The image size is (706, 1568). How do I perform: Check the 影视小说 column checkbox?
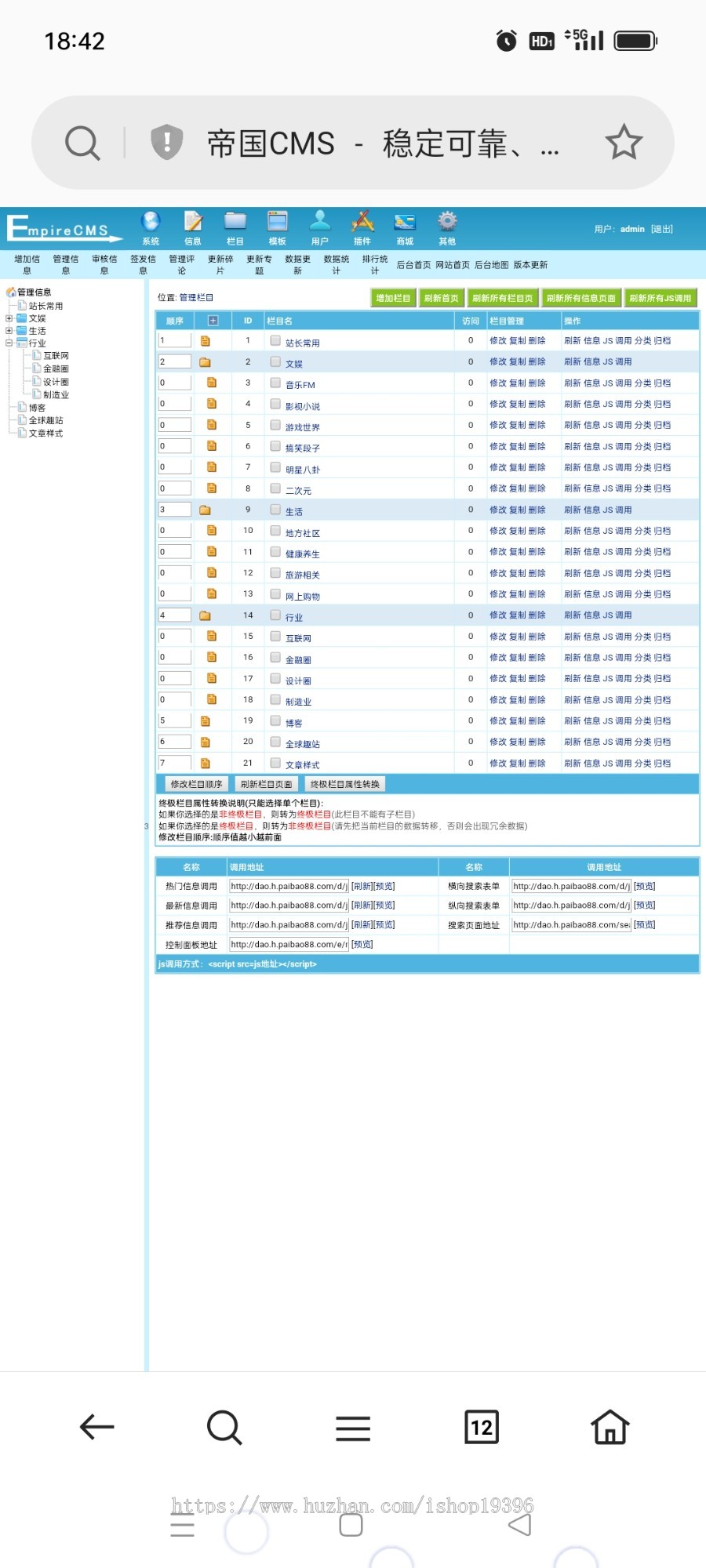coord(275,404)
